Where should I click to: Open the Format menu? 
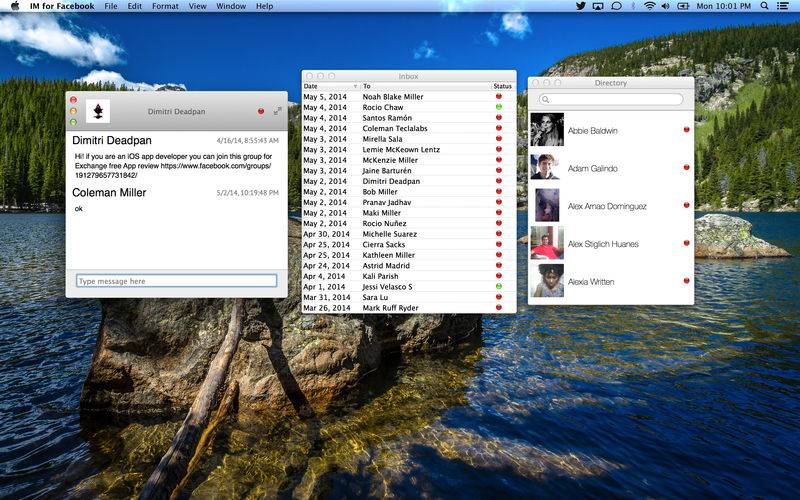(165, 6)
